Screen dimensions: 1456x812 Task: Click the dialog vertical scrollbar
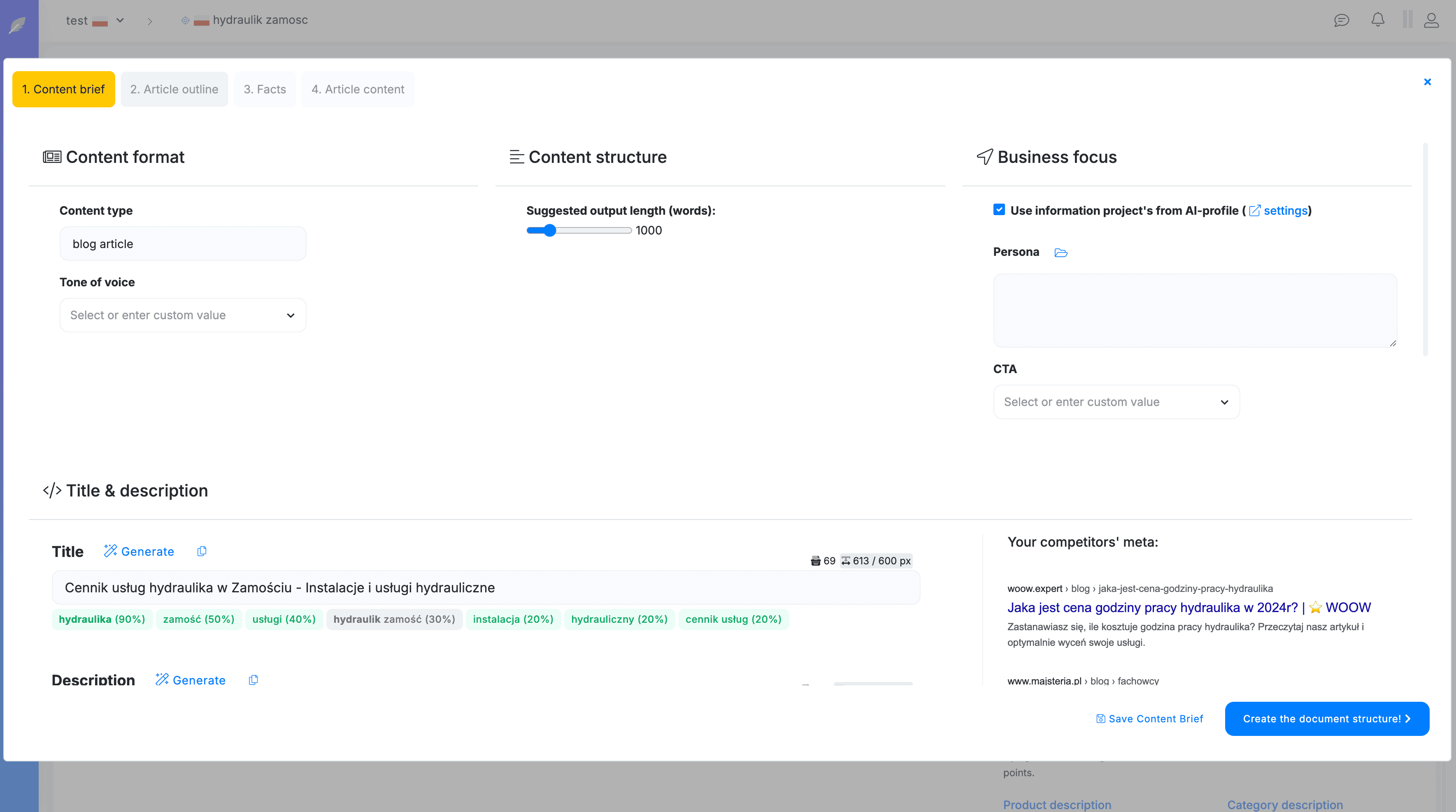[x=1426, y=249]
